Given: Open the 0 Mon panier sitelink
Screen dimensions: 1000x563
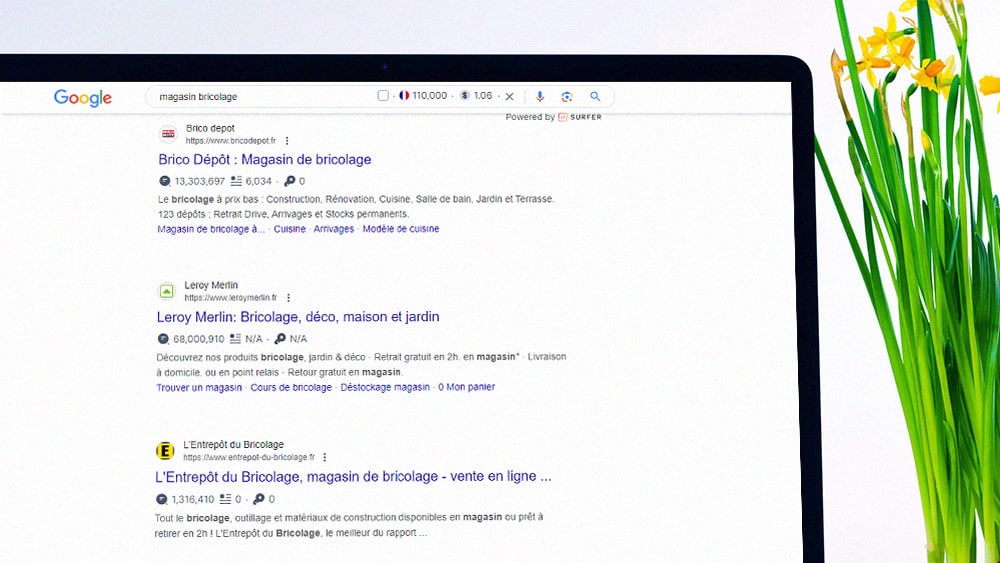Looking at the screenshot, I should [x=466, y=387].
